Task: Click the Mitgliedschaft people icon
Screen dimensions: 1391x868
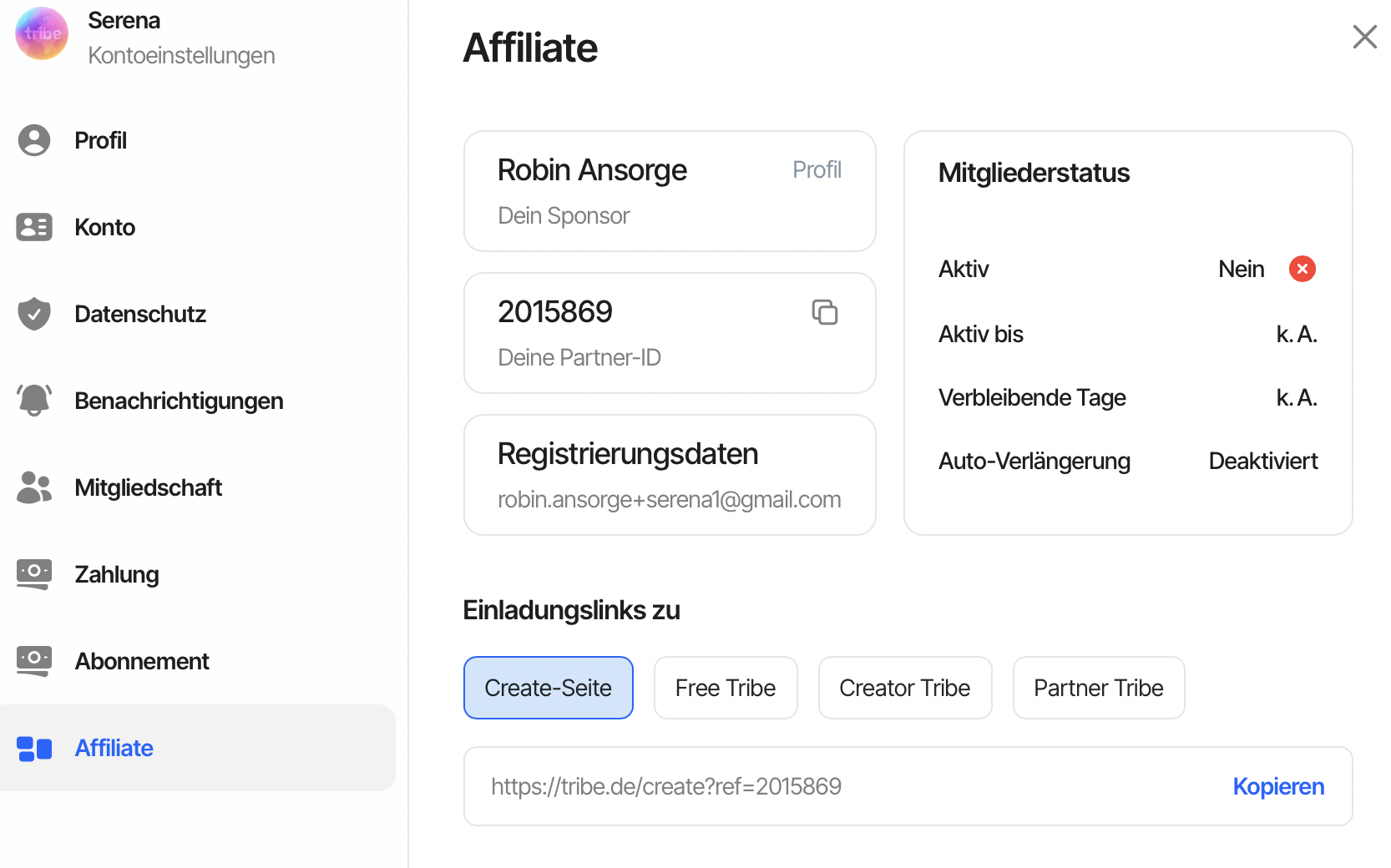Action: pos(34,487)
